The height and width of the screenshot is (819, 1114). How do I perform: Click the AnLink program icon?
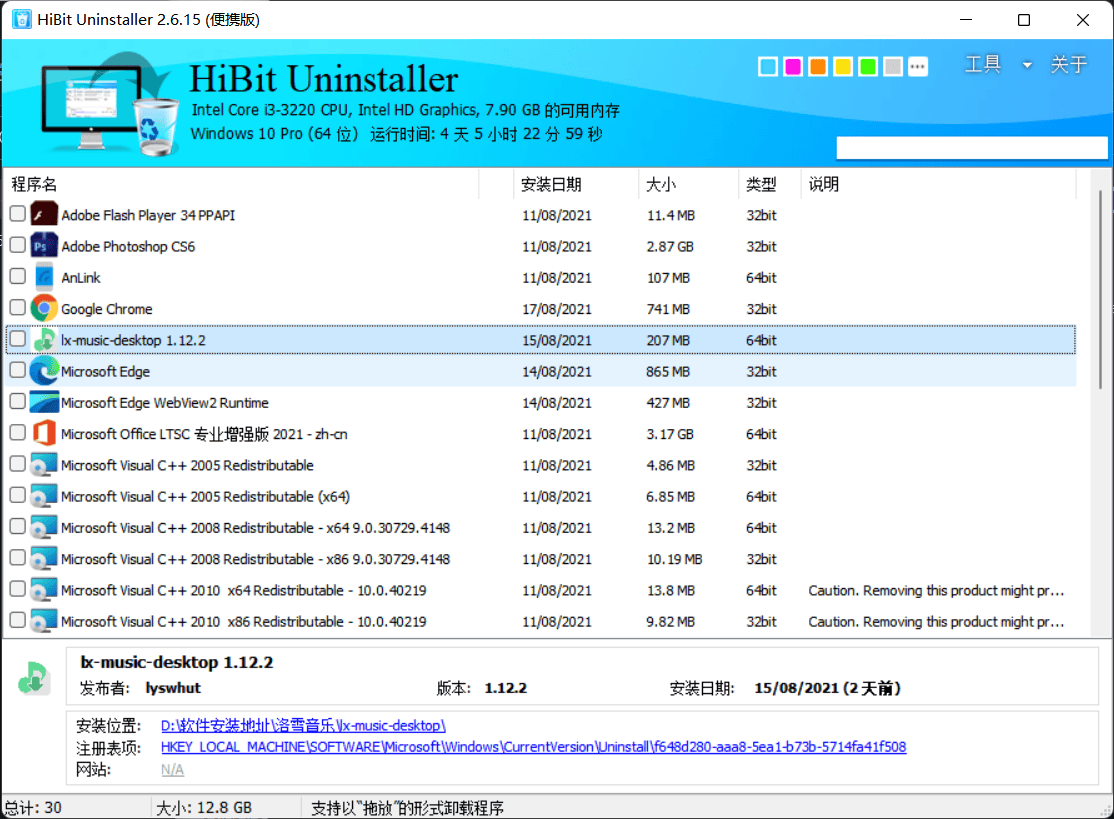click(x=43, y=277)
